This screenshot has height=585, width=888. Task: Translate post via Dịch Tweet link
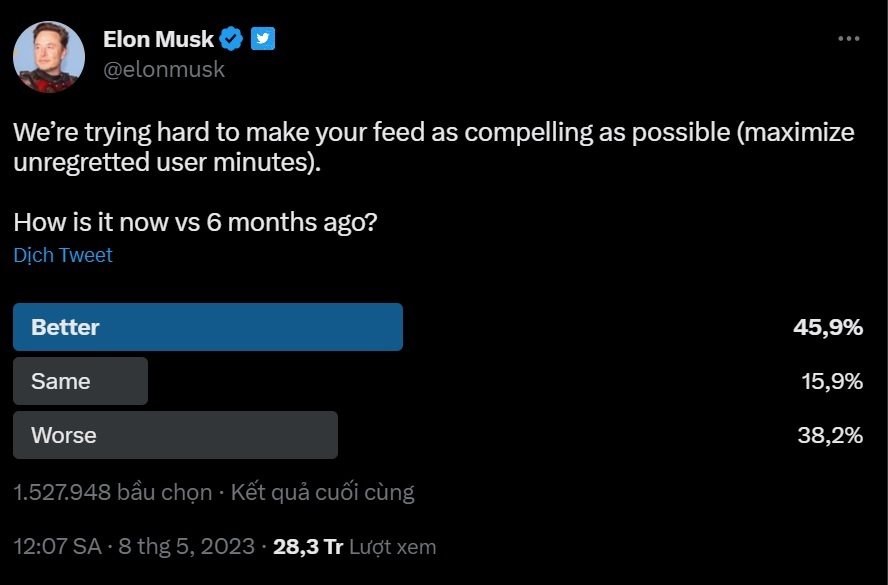point(63,255)
